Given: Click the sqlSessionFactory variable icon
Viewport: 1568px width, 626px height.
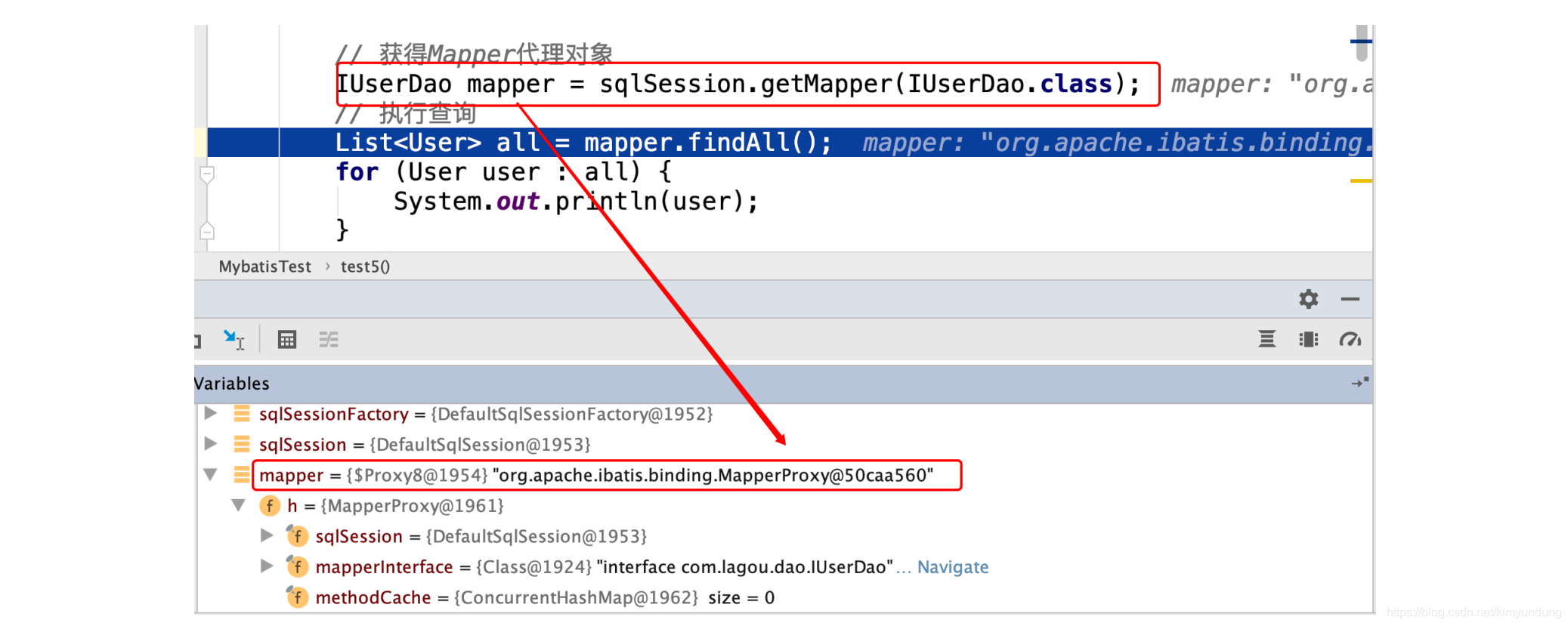Looking at the screenshot, I should click(242, 413).
